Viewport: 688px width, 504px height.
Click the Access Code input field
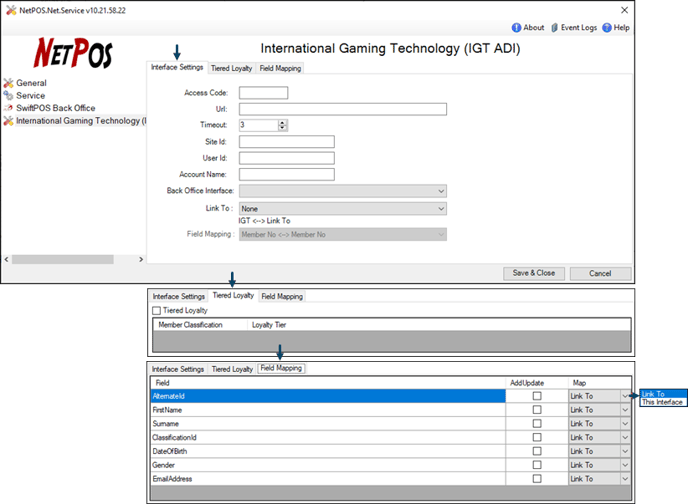coord(263,93)
